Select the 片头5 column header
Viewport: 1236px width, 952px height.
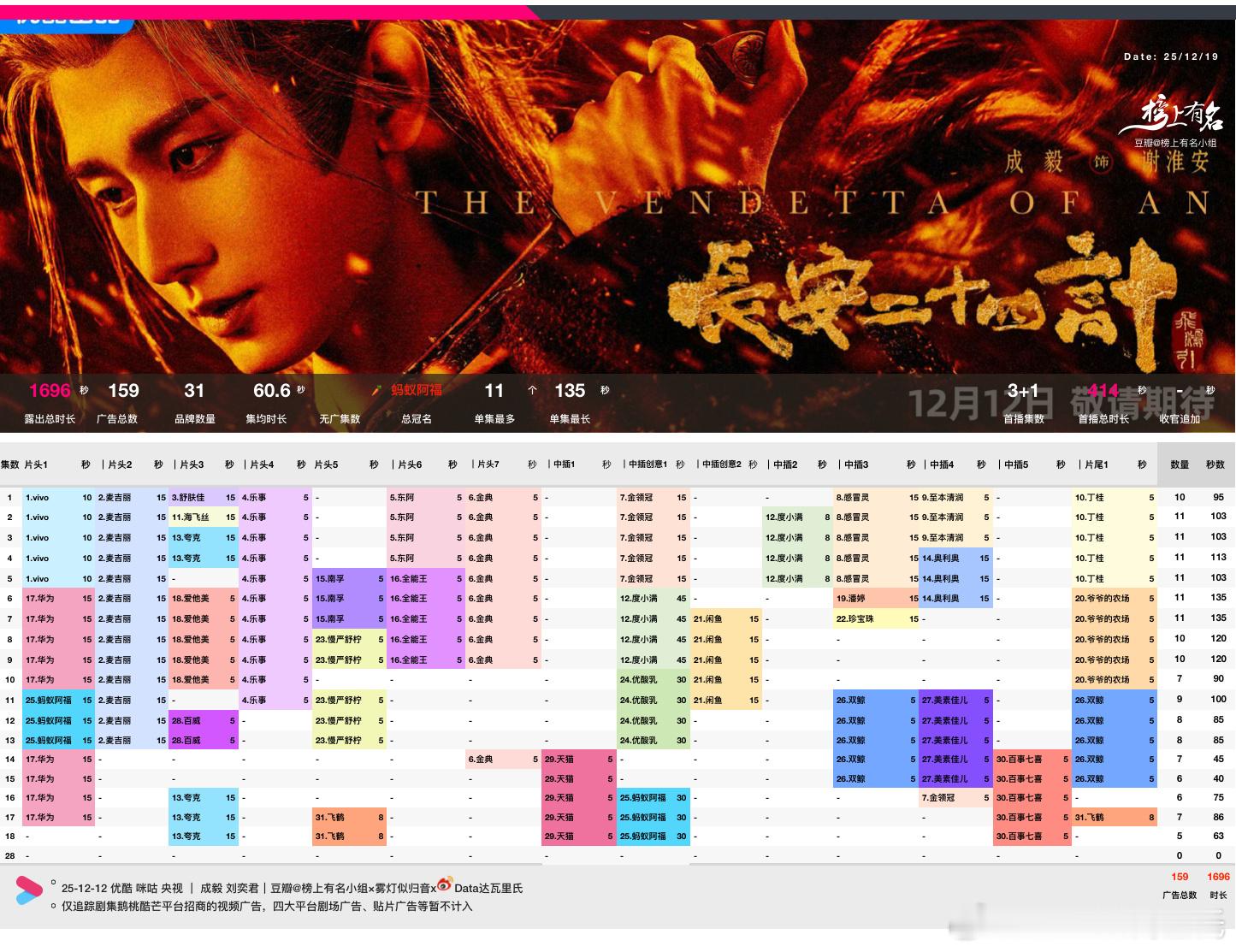point(326,464)
